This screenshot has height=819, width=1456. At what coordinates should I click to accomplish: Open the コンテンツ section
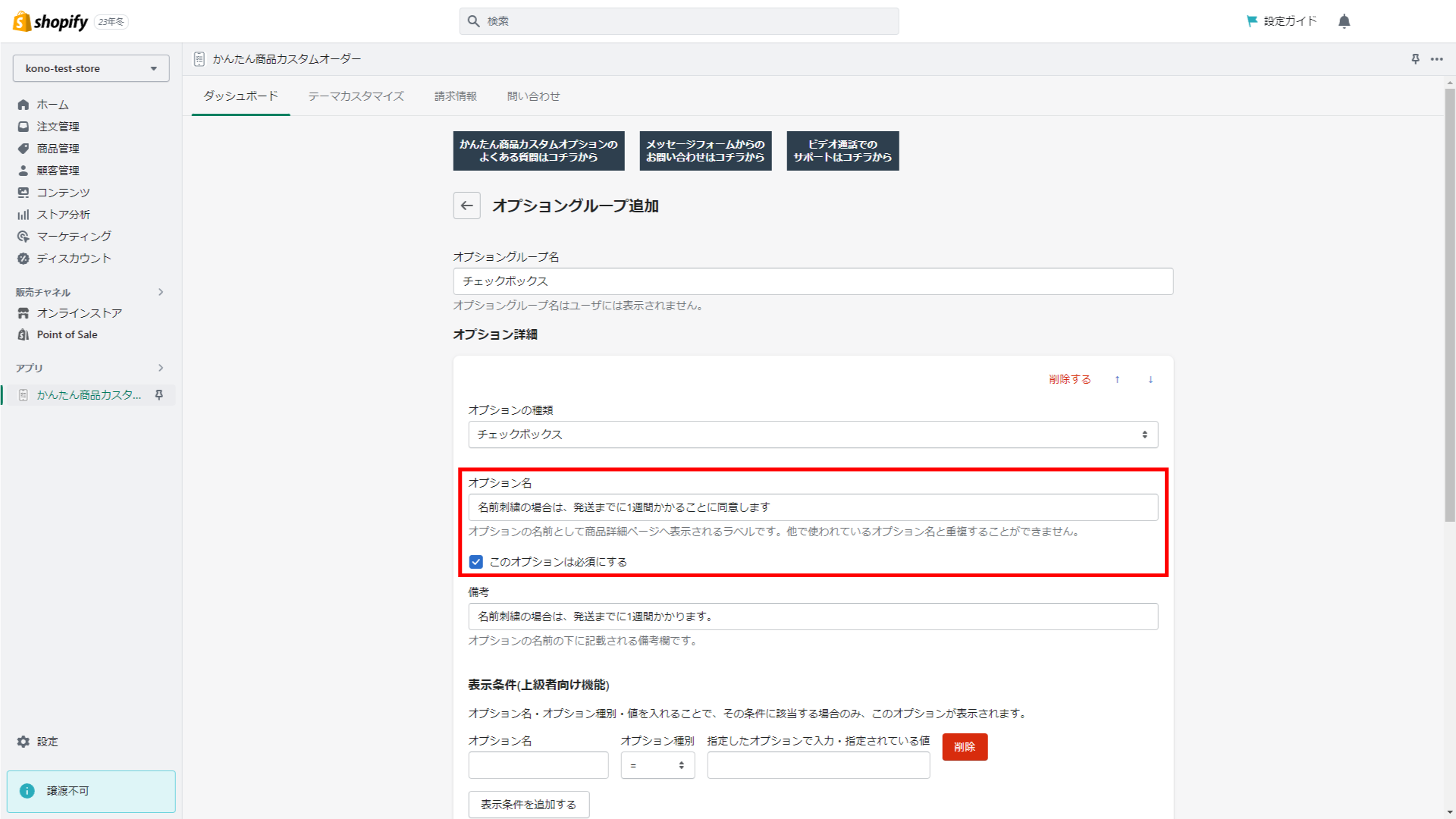tap(59, 192)
